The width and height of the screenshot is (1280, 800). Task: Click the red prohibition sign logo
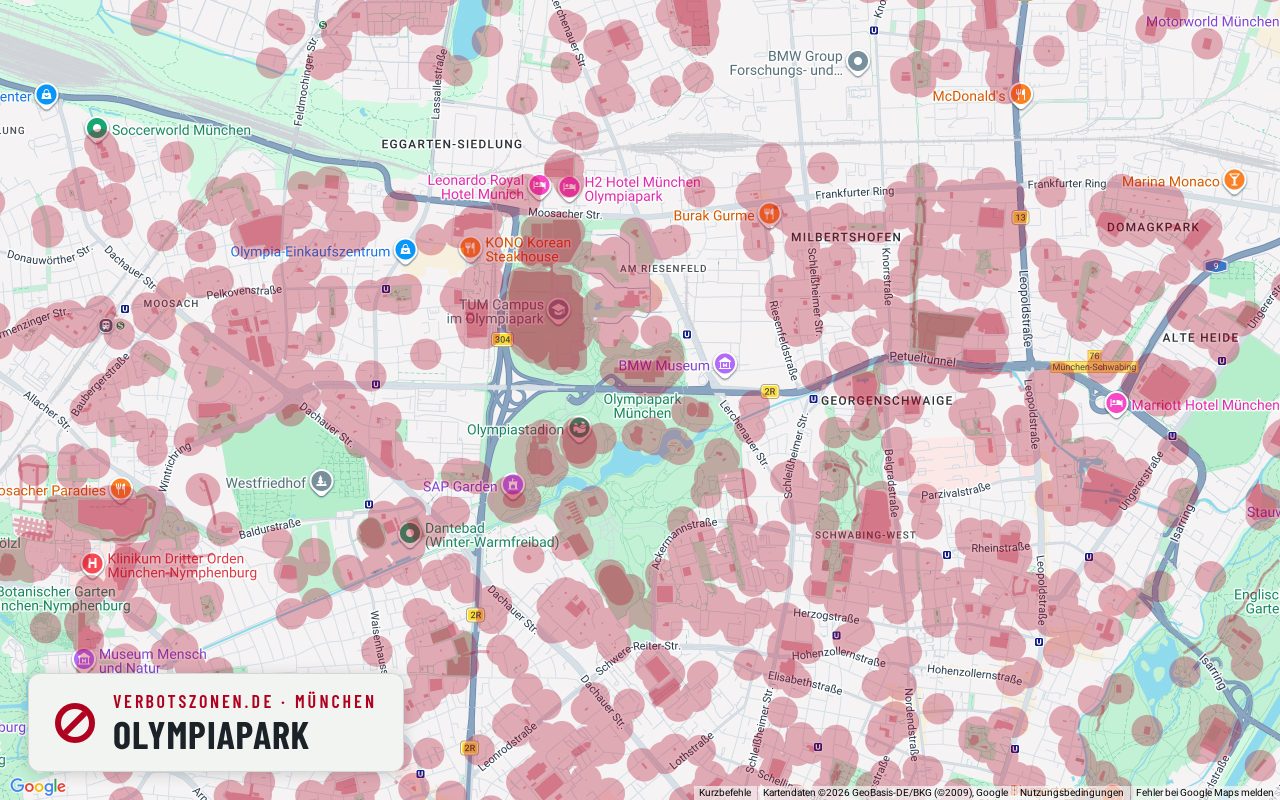[75, 722]
